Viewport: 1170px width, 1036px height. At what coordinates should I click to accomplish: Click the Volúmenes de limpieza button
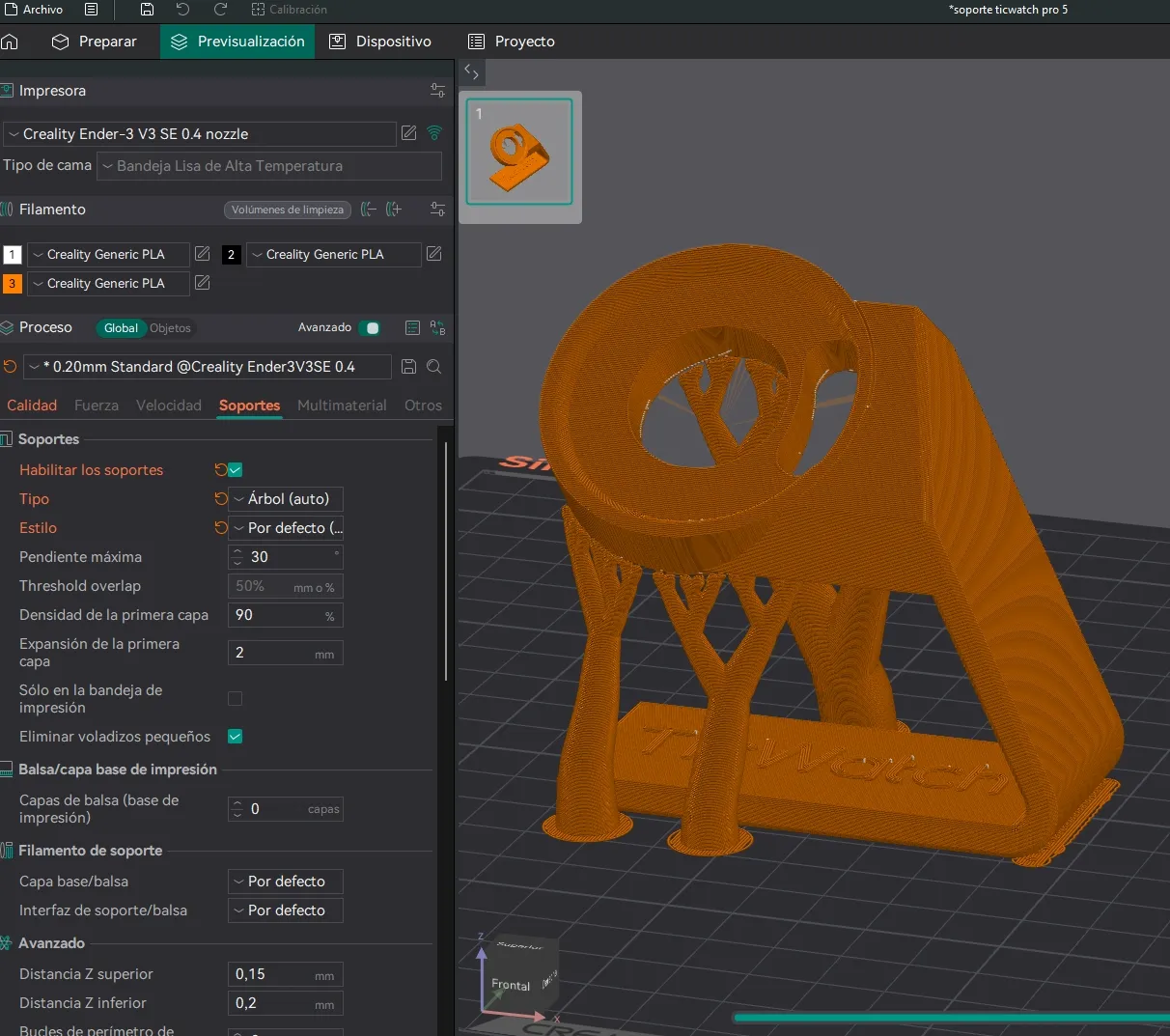tap(287, 210)
